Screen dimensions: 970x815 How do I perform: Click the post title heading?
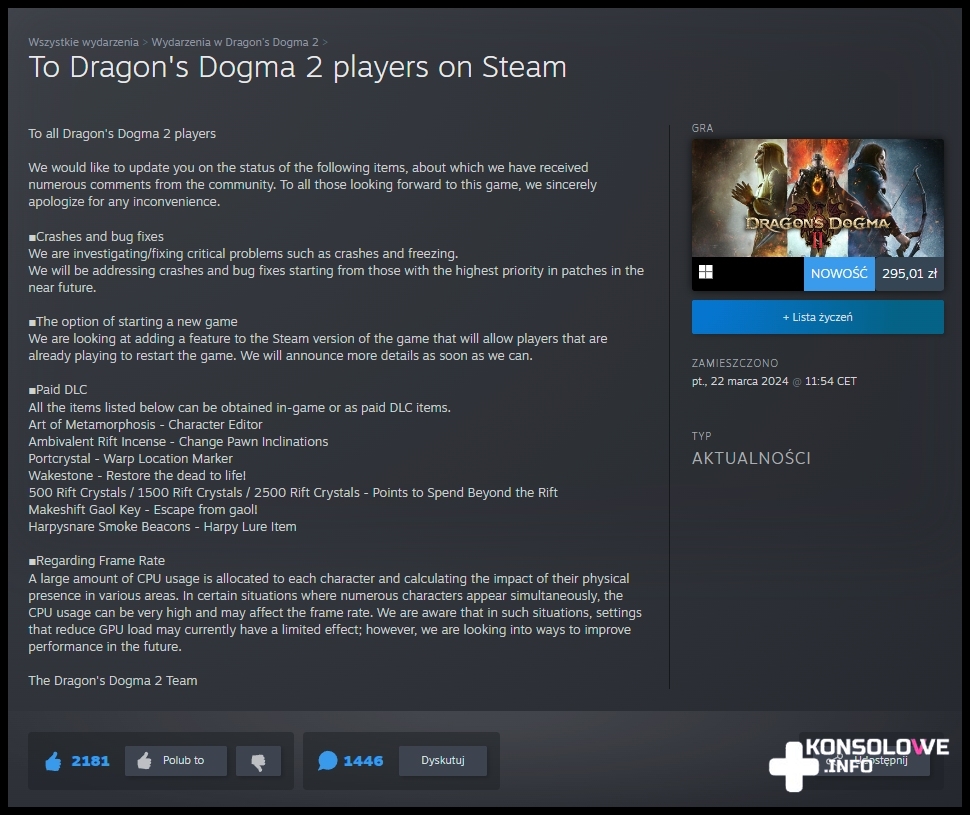click(298, 67)
